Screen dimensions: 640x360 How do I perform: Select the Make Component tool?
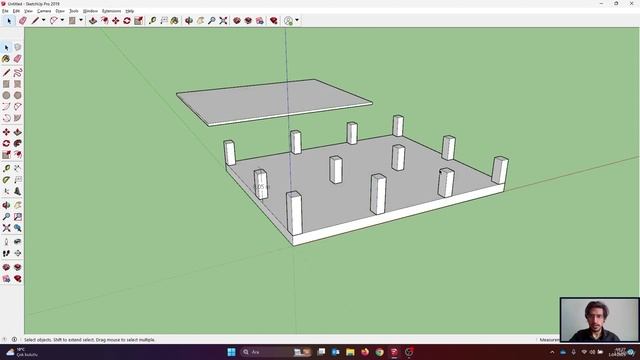18,48
